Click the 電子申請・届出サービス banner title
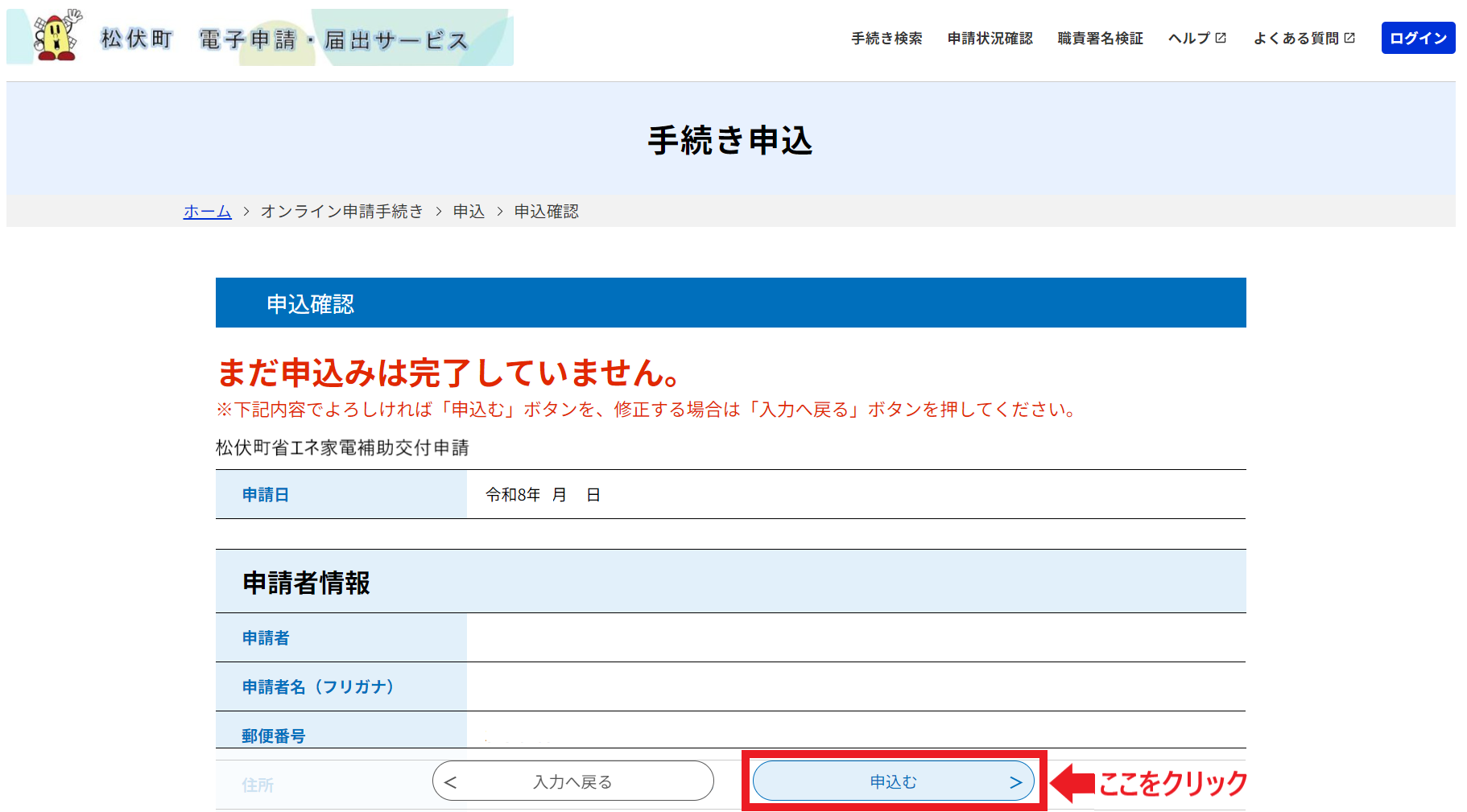This screenshot has height=812, width=1467. 333,39
